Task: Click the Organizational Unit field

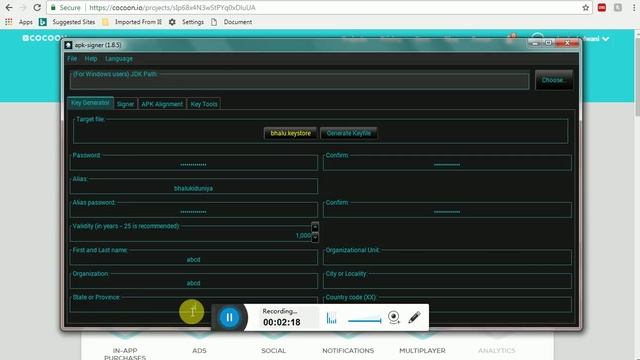Action: coord(447,259)
